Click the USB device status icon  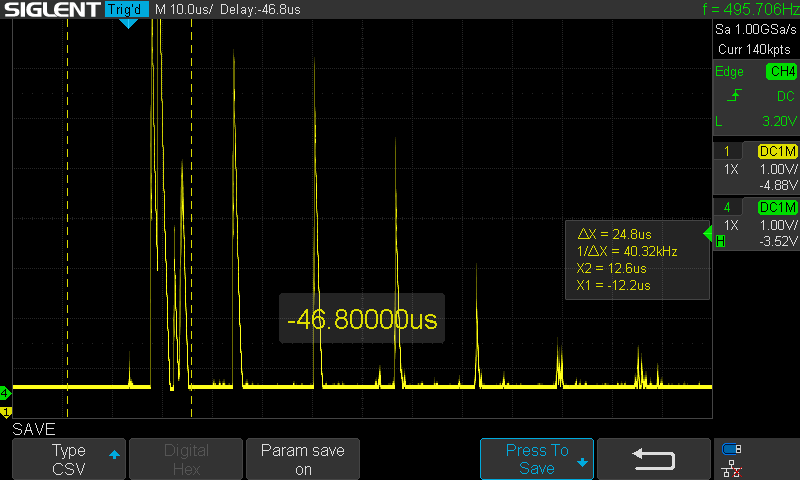pos(732,449)
